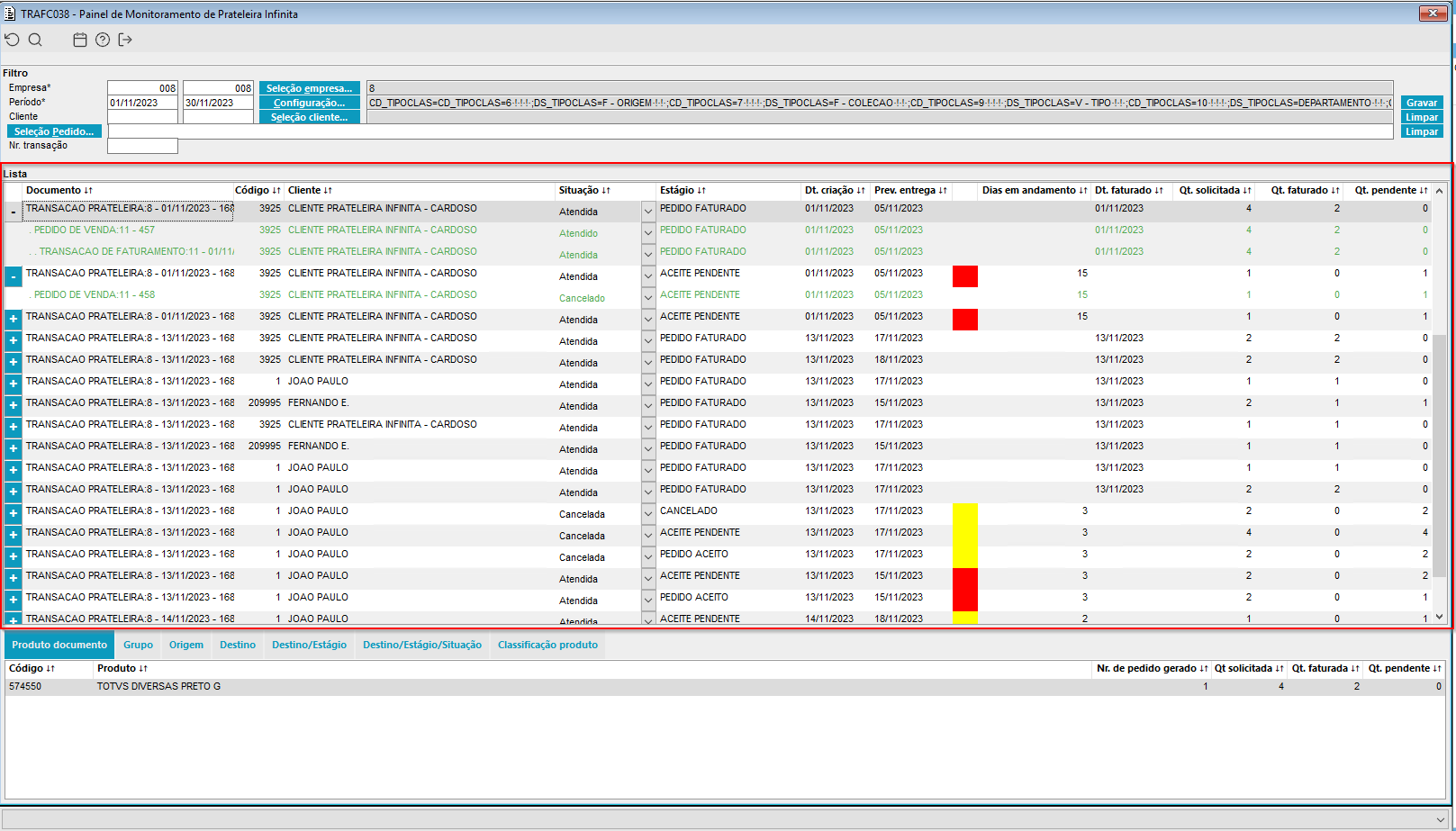Click the Seleção empresa... button
Image resolution: width=1456 pixels, height=831 pixels.
pos(310,88)
